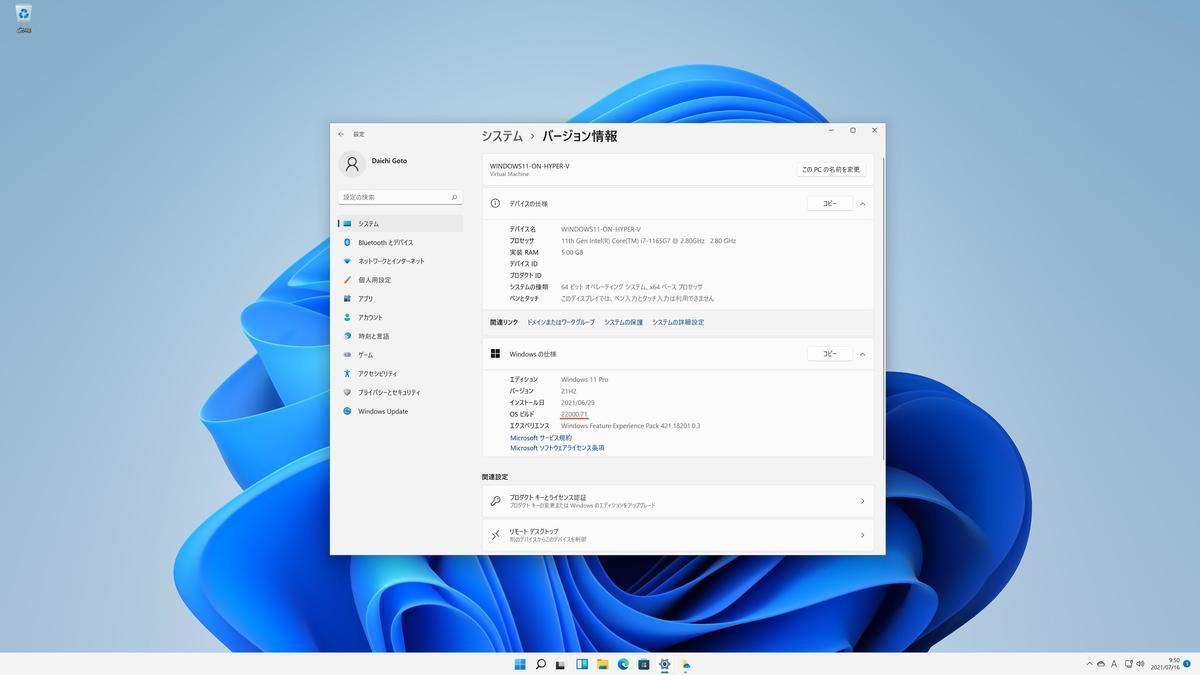Viewport: 1200px width, 675px height.
Task: Open volume control in the system tray
Action: [1139, 664]
